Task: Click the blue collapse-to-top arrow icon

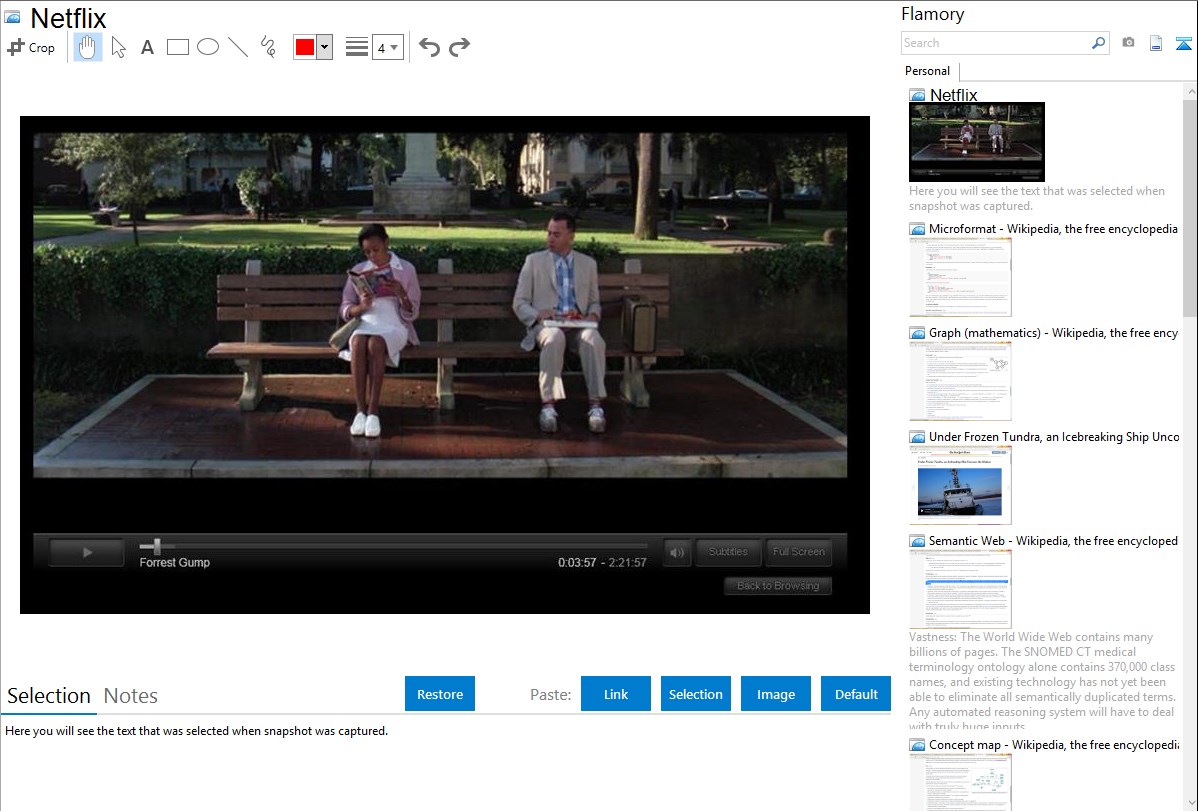Action: click(x=1183, y=43)
